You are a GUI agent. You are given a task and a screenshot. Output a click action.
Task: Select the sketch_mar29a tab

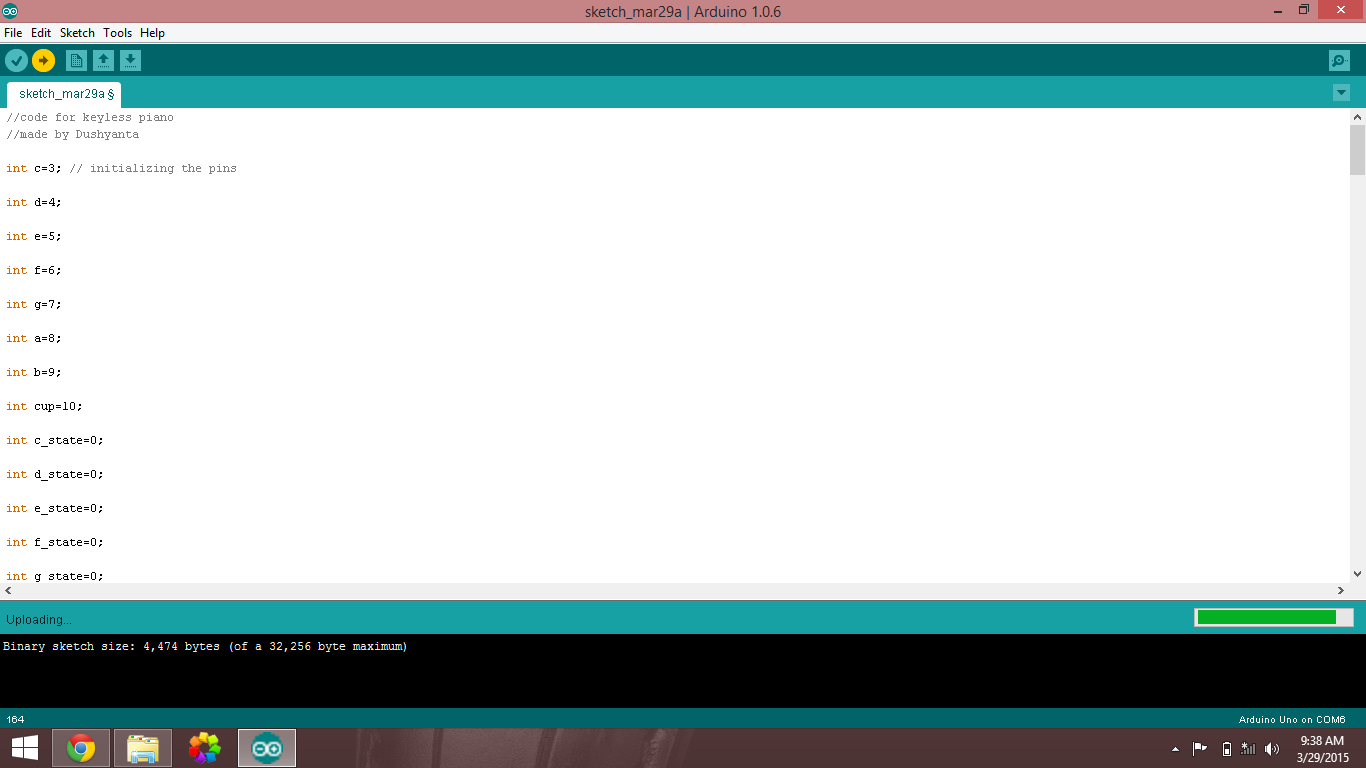coord(65,94)
